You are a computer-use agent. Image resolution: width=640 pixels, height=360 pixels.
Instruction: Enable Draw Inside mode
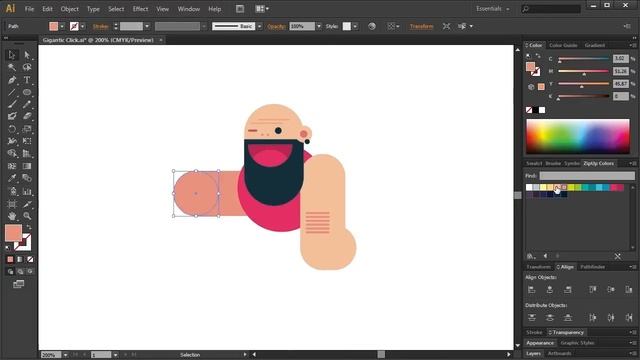pyautogui.click(x=30, y=271)
